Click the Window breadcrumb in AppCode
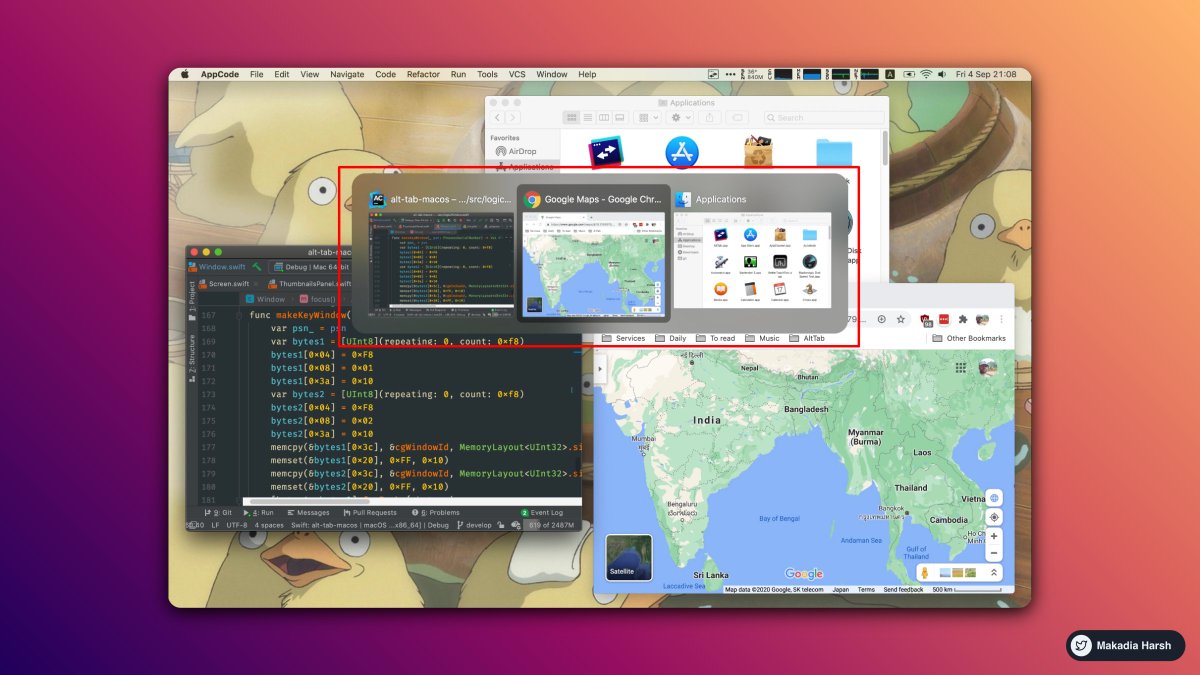 point(265,299)
